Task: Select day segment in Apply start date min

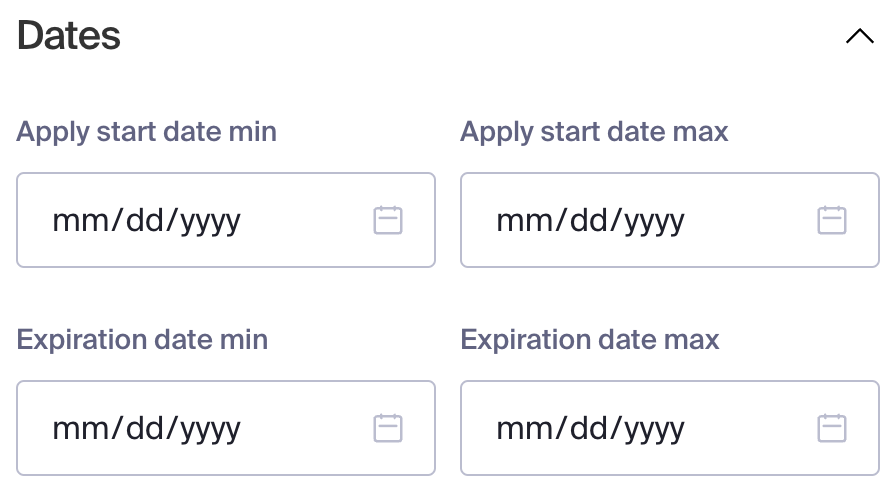Action: [x=145, y=221]
